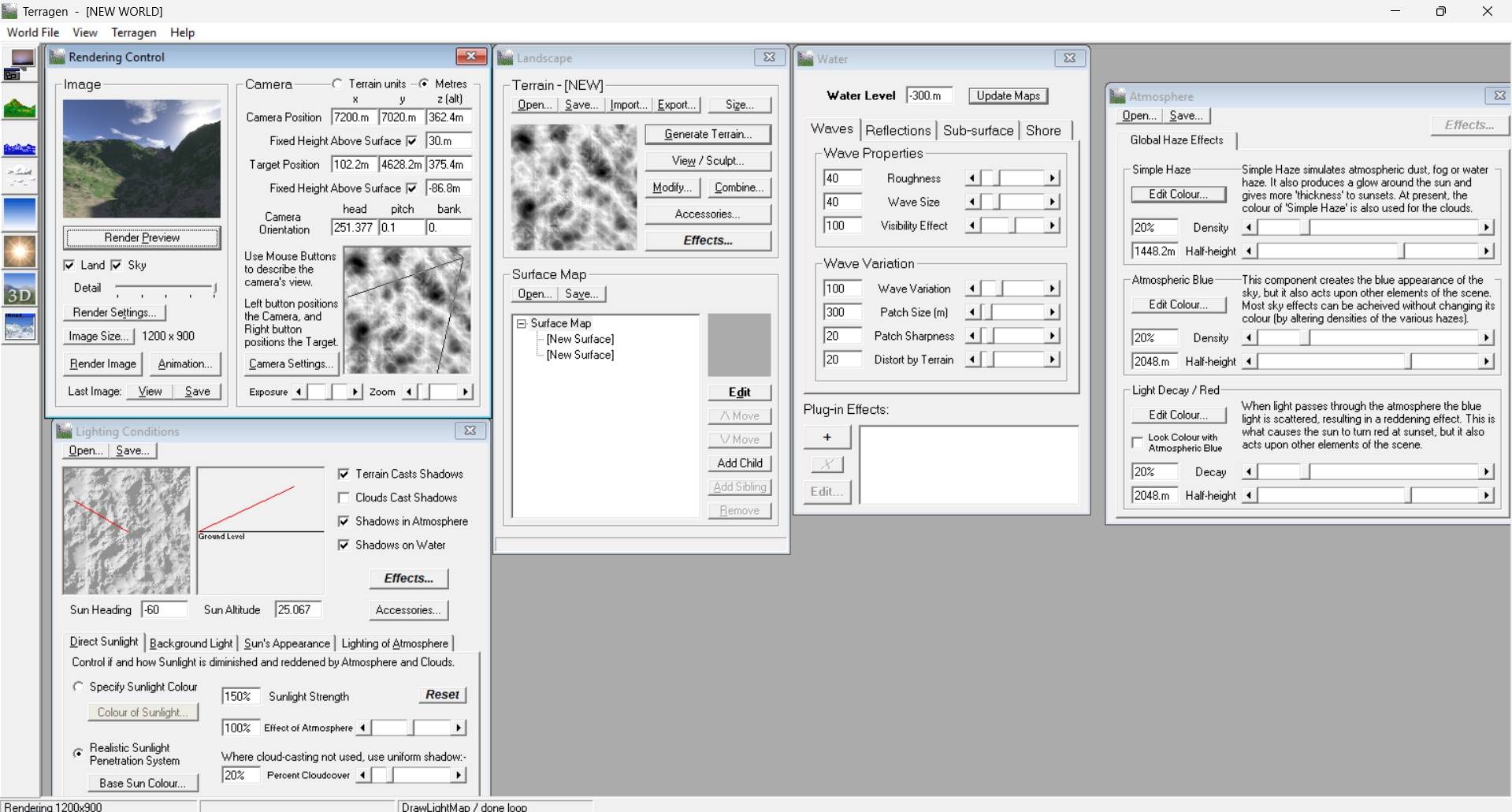Toggle Camera Position Fixed Height Above Surface
The image size is (1512, 812).
click(411, 141)
